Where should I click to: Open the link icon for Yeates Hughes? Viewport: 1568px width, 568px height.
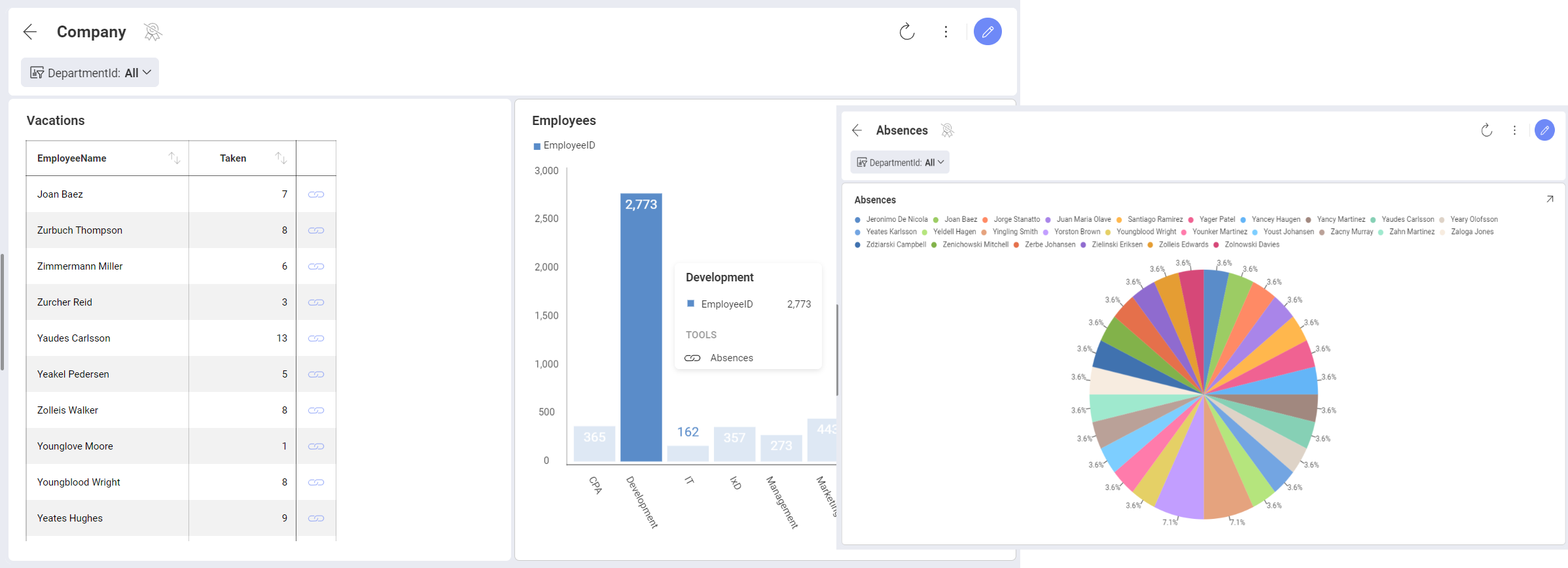click(316, 518)
